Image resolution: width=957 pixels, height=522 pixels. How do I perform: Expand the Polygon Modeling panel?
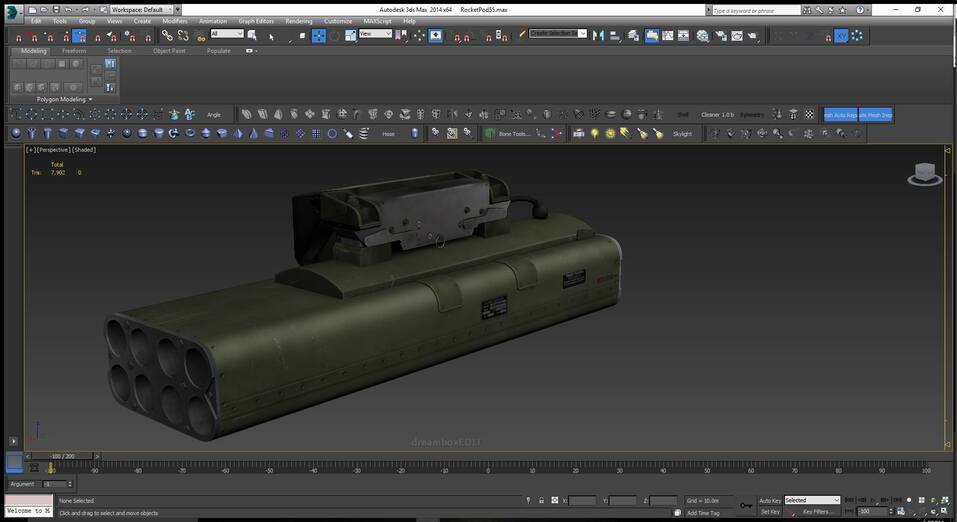click(64, 99)
